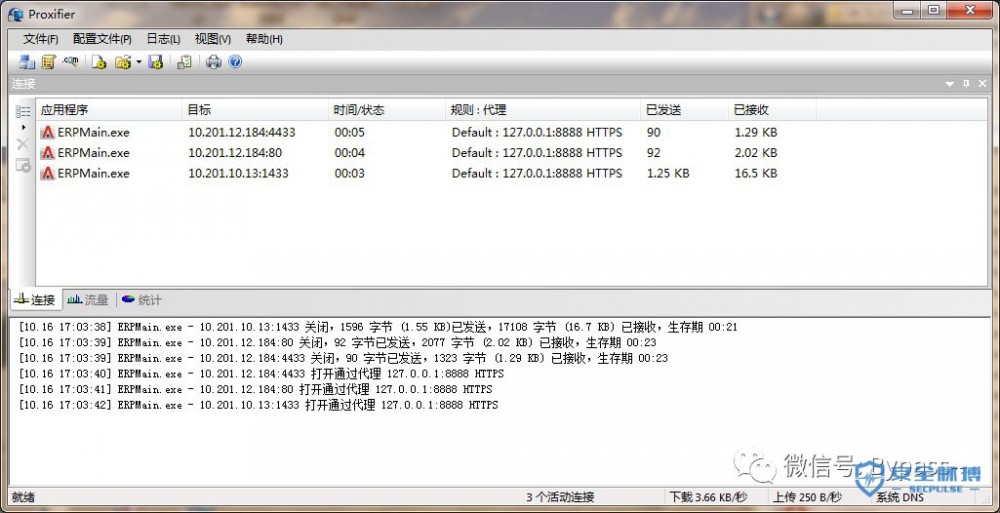Switch to the 流量 tab
This screenshot has width=1000, height=513.
pos(88,300)
